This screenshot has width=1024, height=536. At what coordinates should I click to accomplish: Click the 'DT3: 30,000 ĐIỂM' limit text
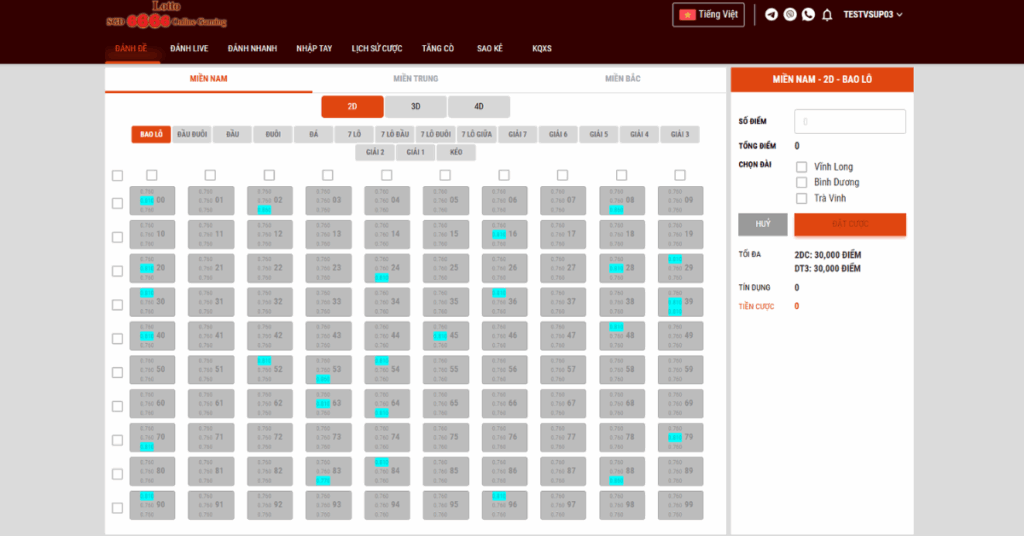[x=827, y=268]
